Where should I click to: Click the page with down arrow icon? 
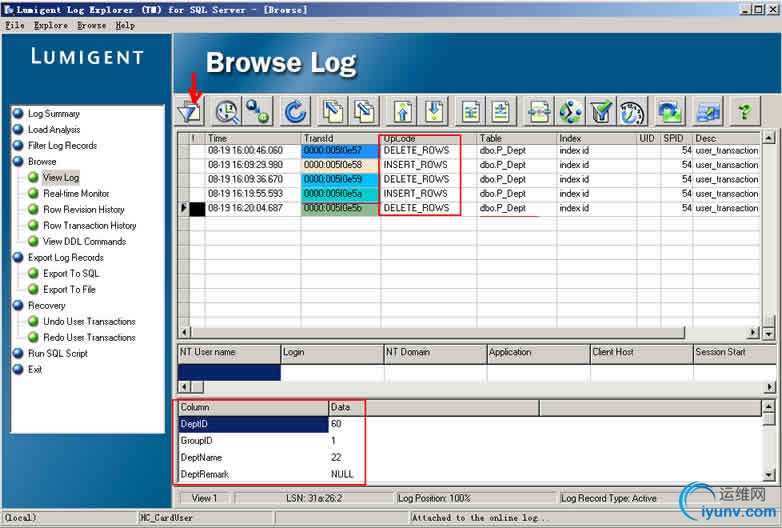tap(434, 112)
